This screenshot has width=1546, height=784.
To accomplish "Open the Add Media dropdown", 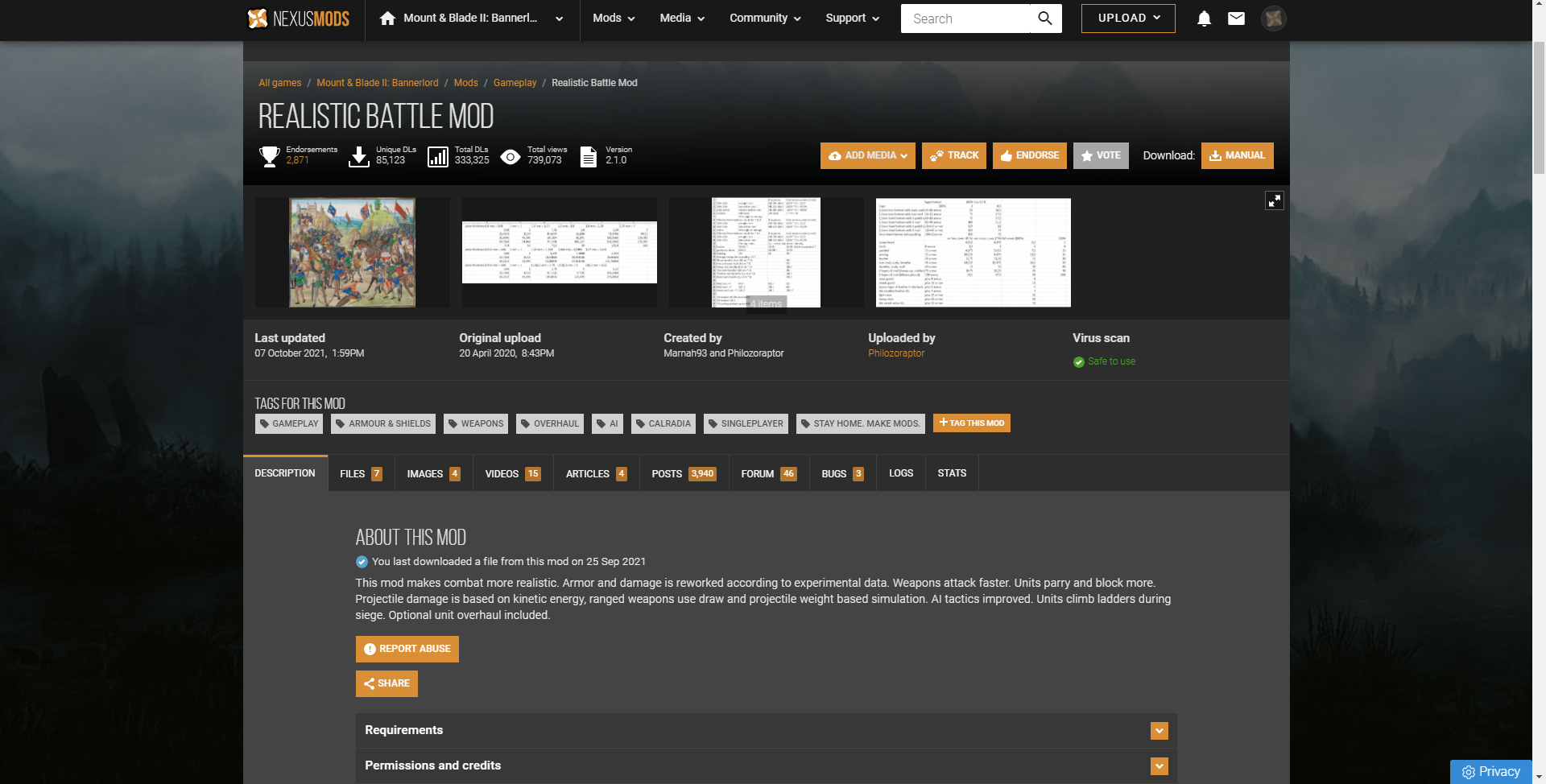I will [x=868, y=156].
